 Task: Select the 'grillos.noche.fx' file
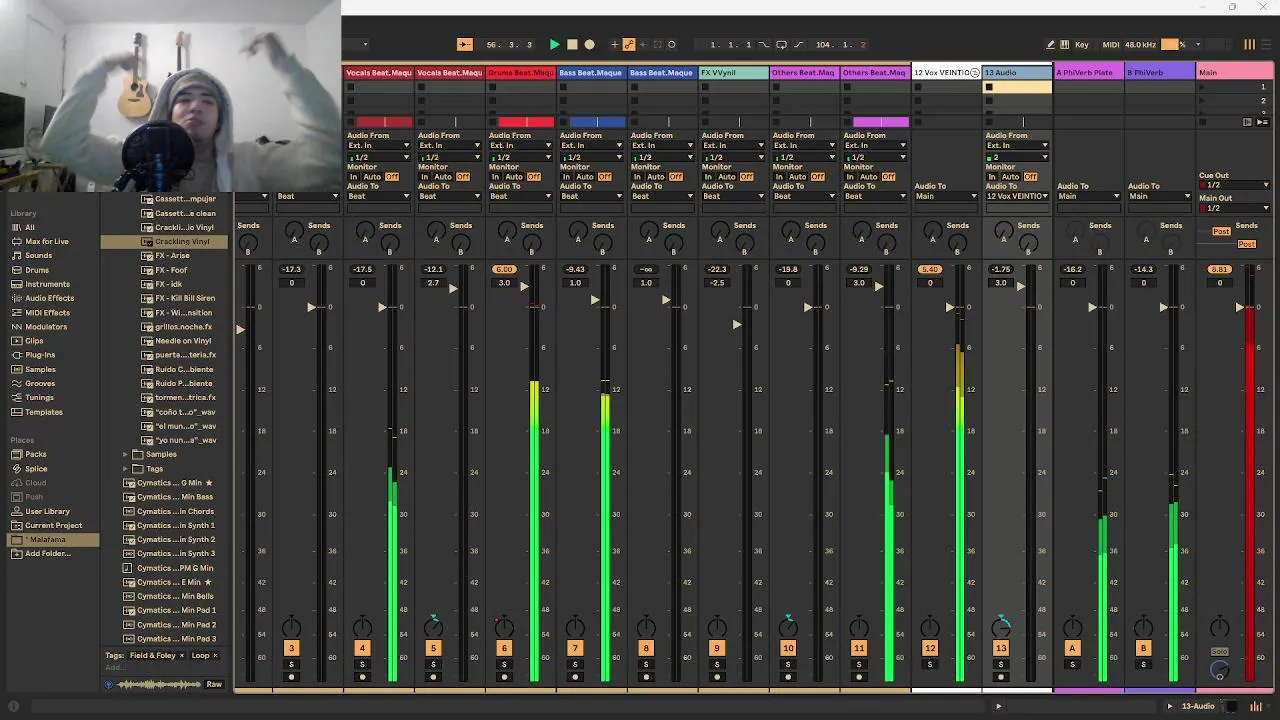(x=183, y=327)
